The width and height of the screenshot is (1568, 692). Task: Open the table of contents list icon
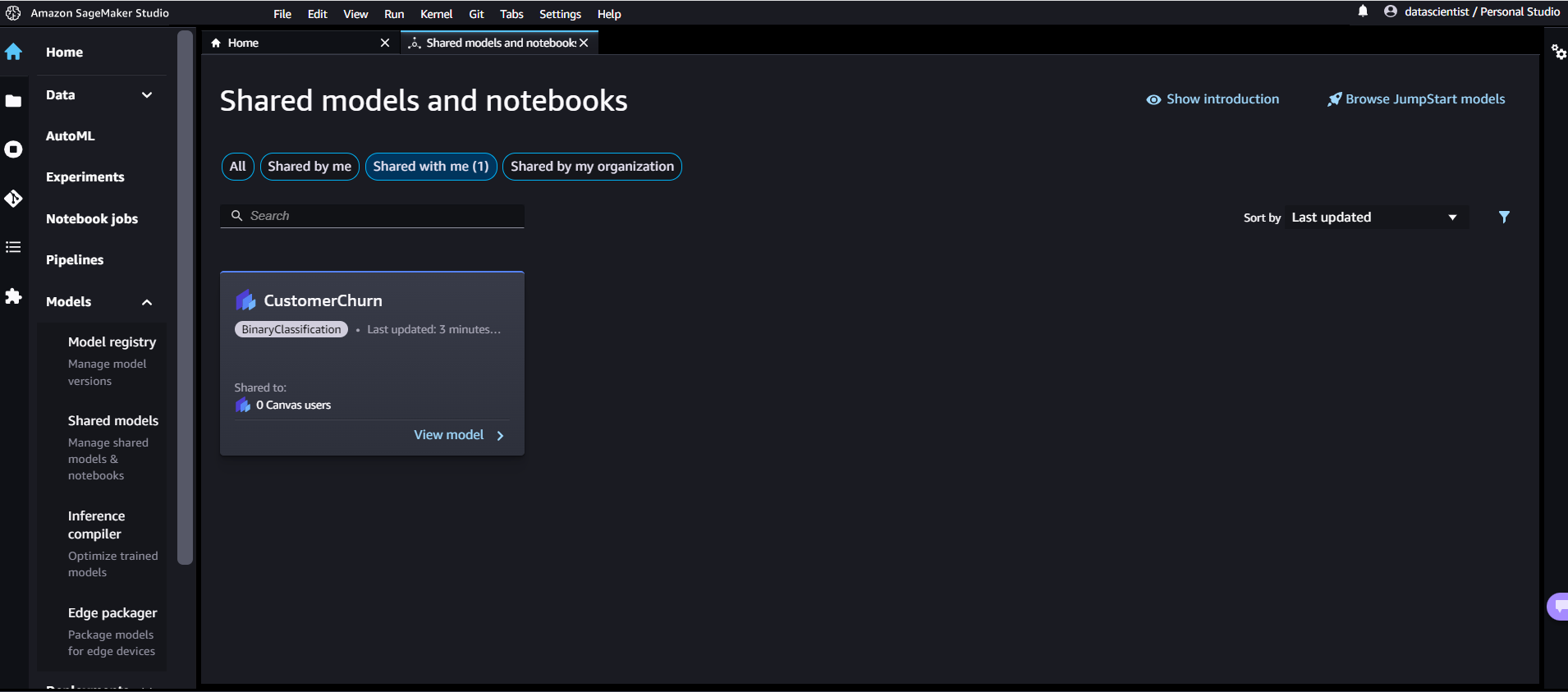tap(13, 247)
